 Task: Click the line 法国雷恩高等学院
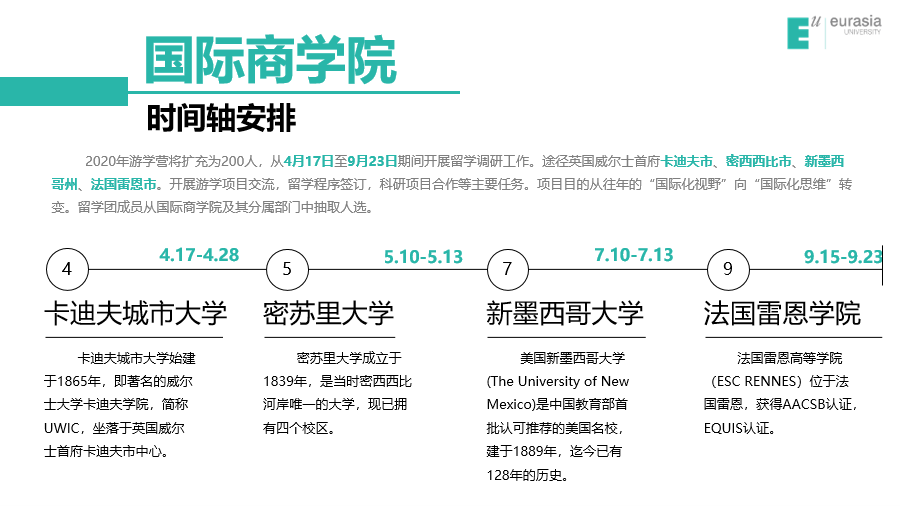coord(790,359)
